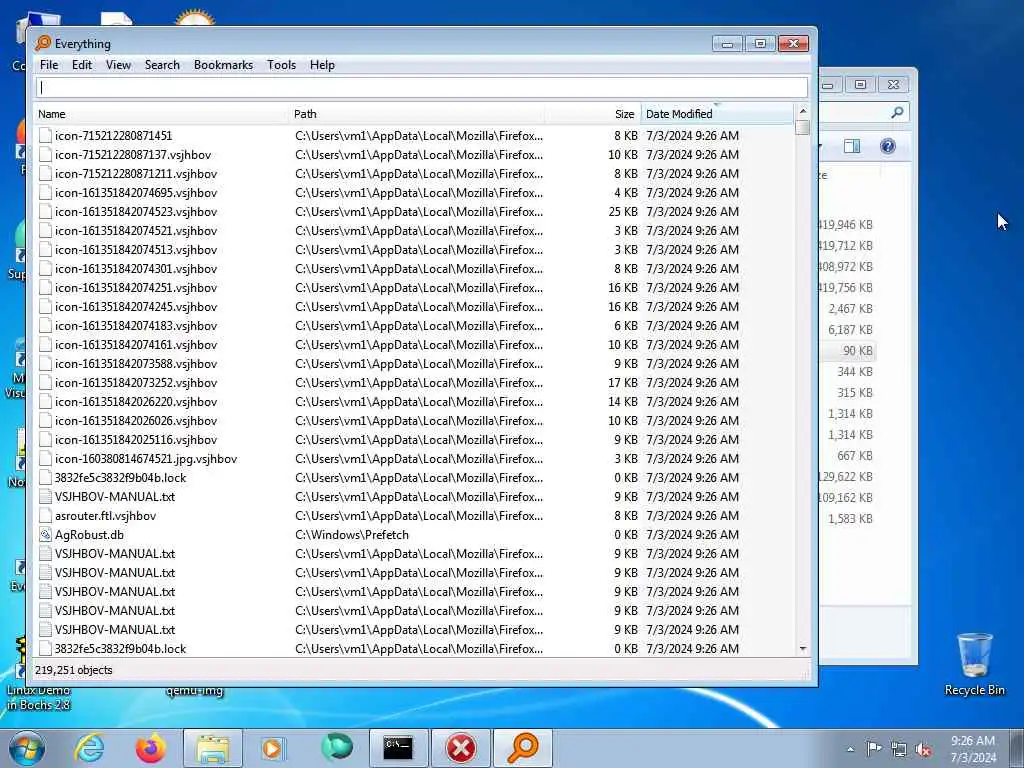The height and width of the screenshot is (768, 1024).
Task: Select file icon-161351842074513.vsjhbov
Action: coord(136,249)
